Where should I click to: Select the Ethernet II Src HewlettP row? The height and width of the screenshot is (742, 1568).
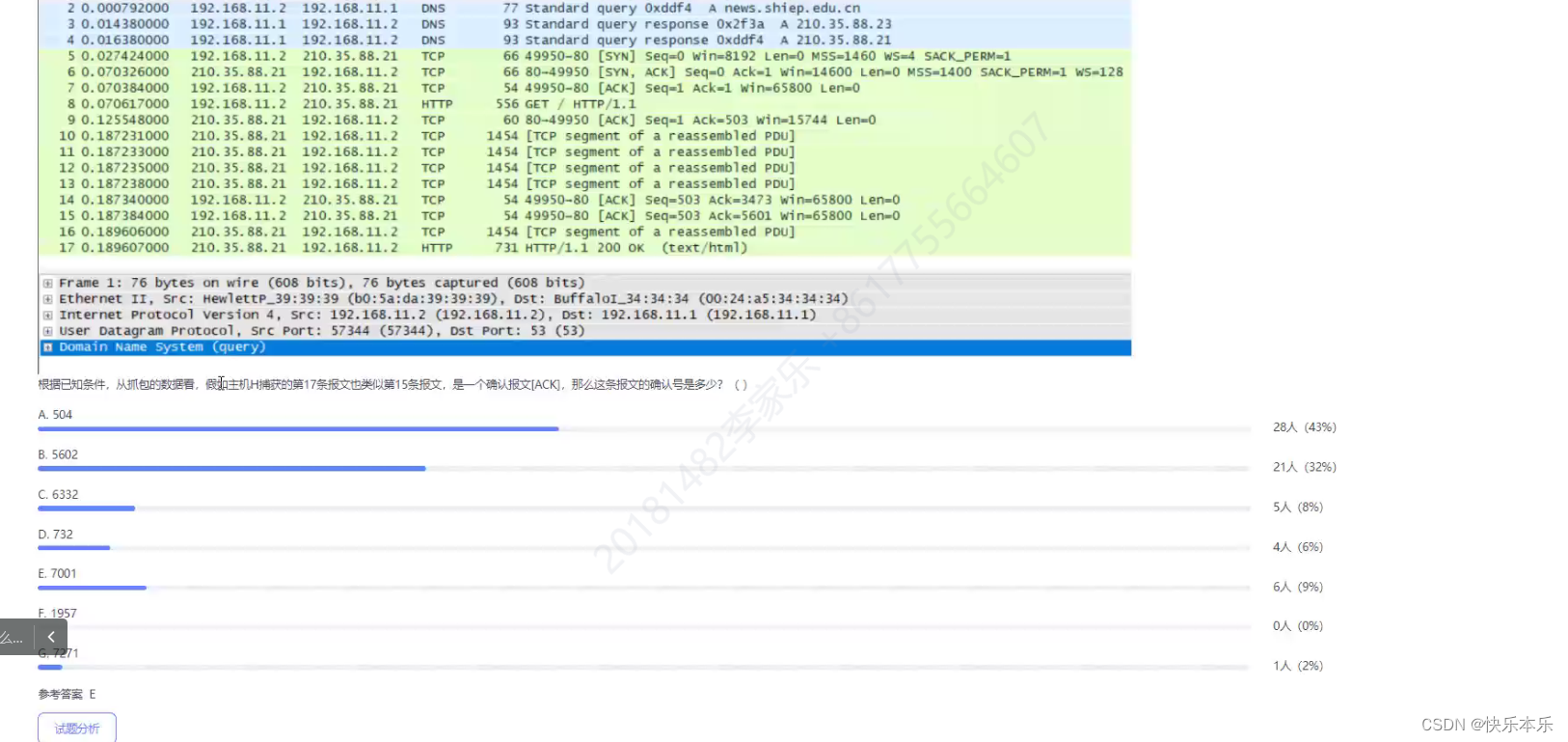pos(584,299)
